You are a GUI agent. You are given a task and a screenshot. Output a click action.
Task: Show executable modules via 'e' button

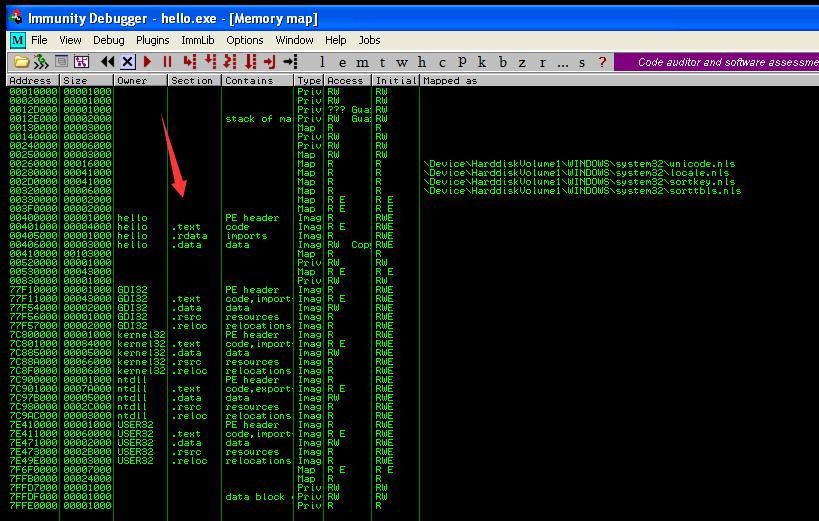[342, 62]
